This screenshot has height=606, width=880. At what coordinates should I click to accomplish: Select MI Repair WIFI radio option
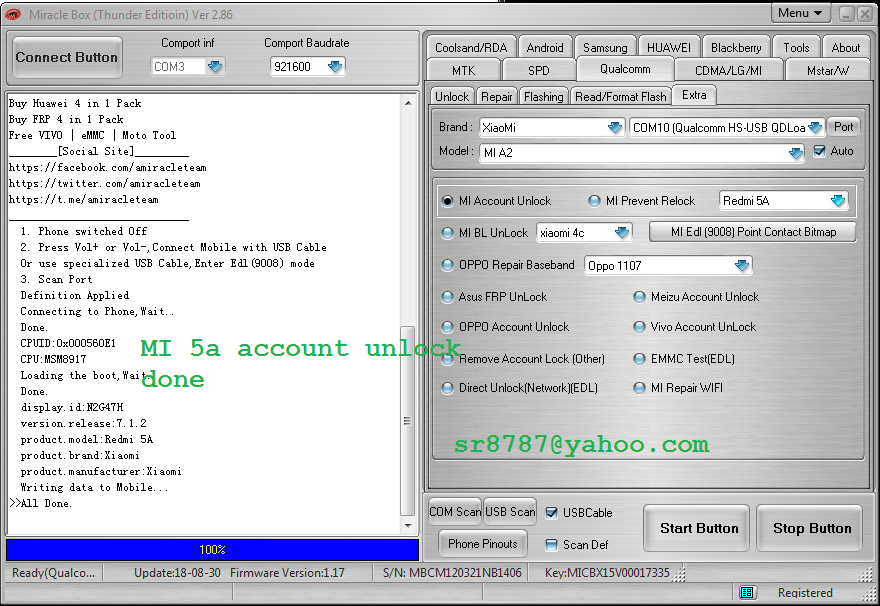(x=639, y=388)
